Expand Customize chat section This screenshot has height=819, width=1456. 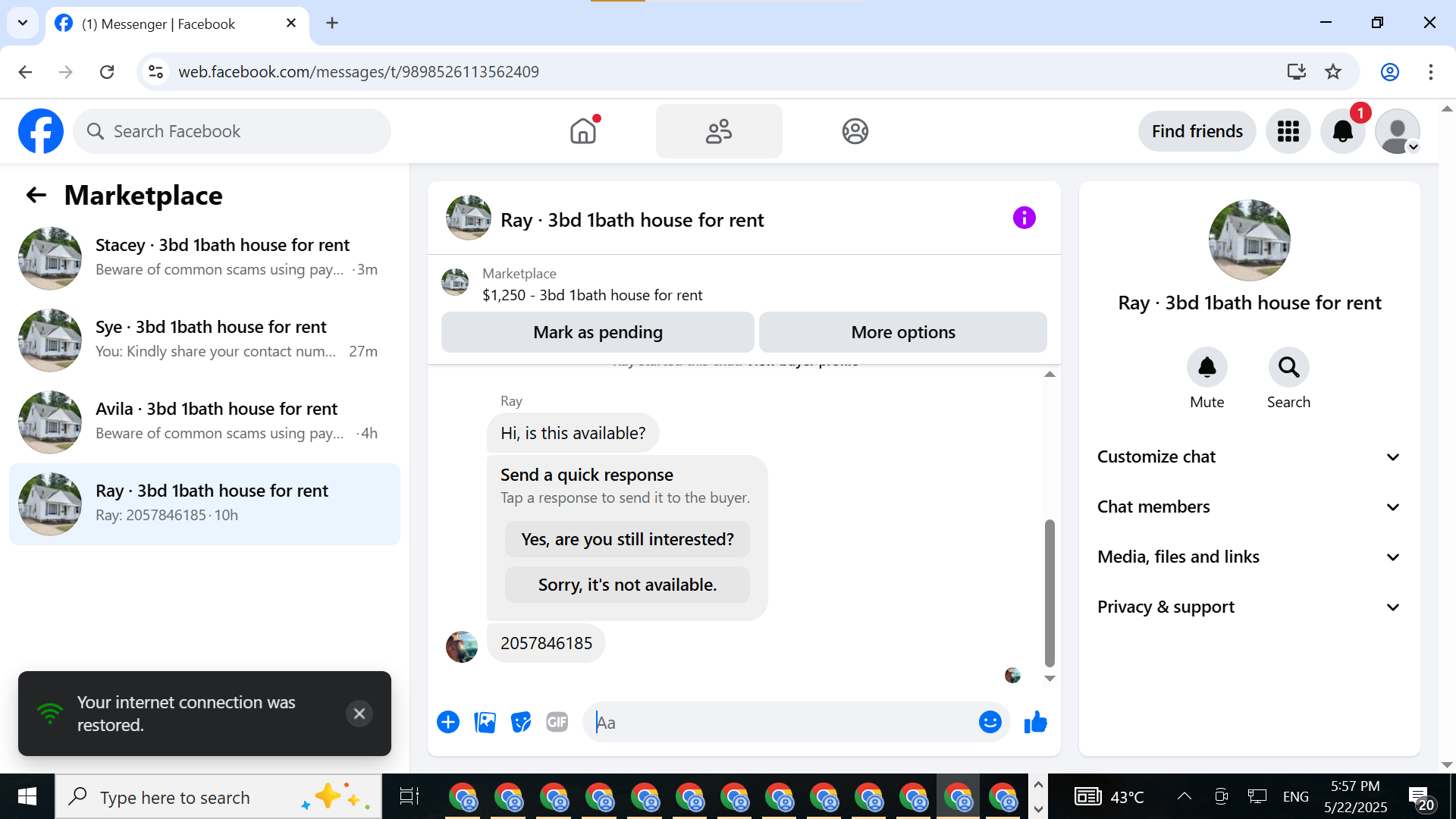[x=1249, y=457]
